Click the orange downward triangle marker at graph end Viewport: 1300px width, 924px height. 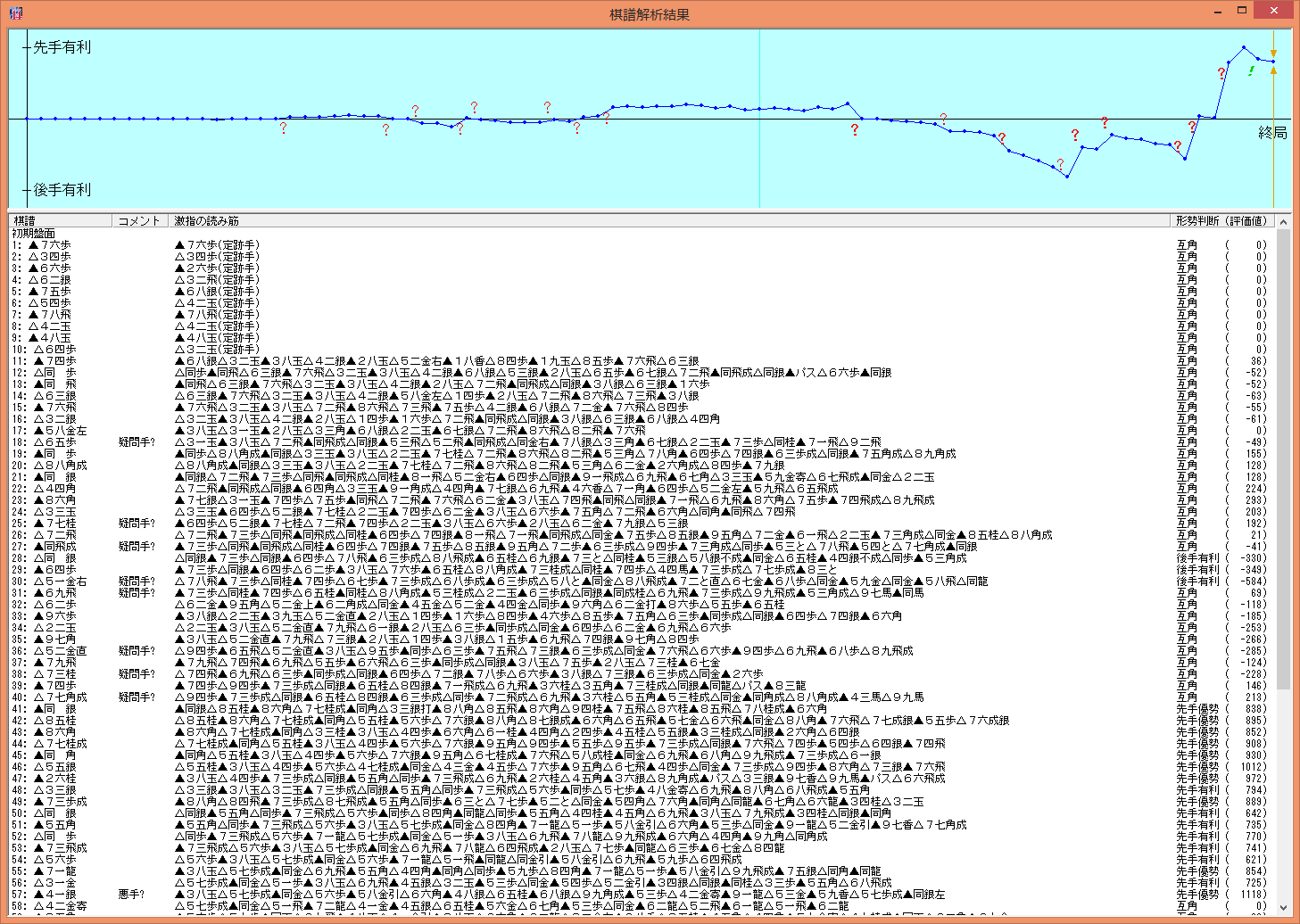1273,54
